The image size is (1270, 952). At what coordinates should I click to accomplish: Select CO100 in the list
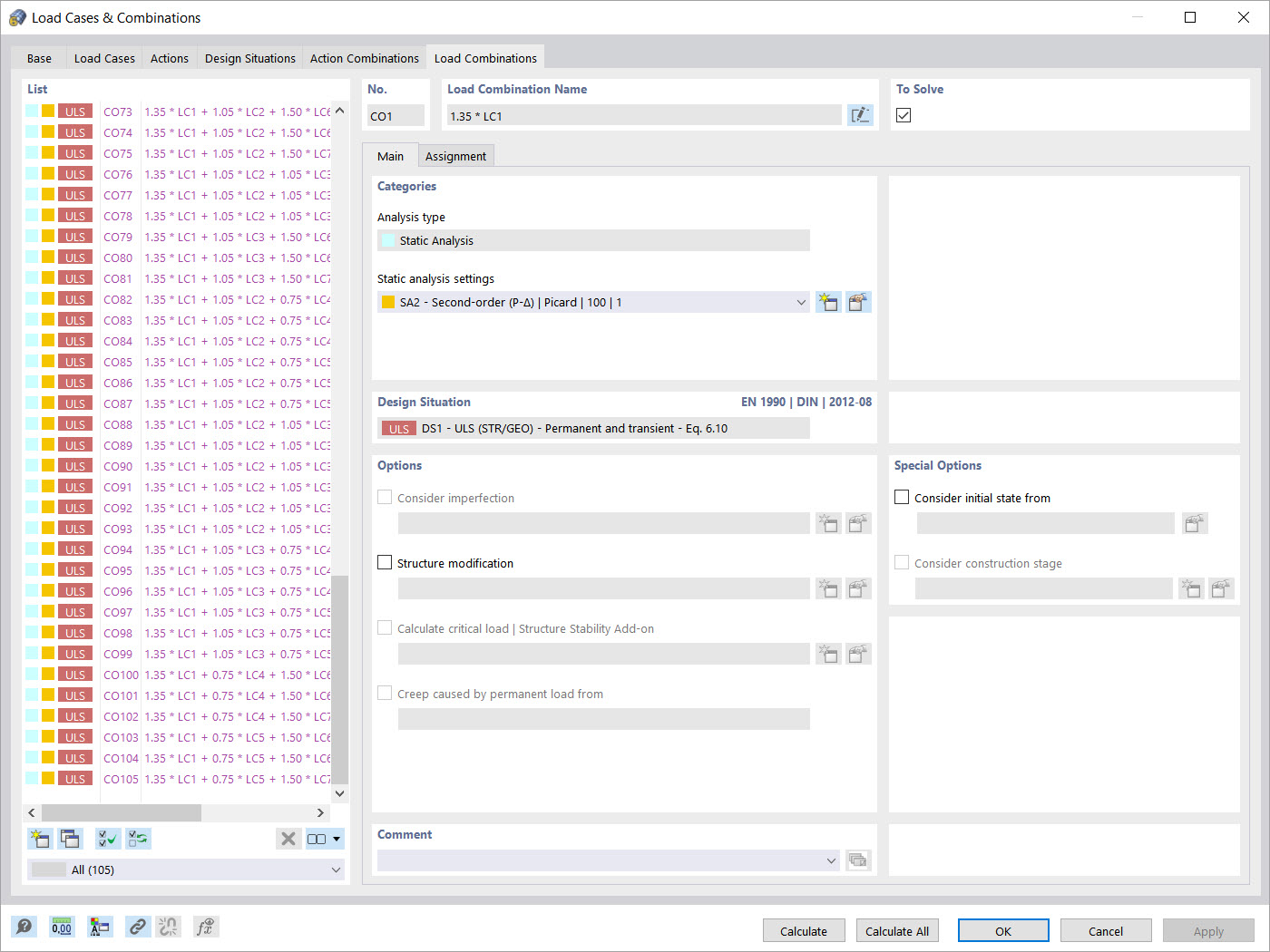177,675
